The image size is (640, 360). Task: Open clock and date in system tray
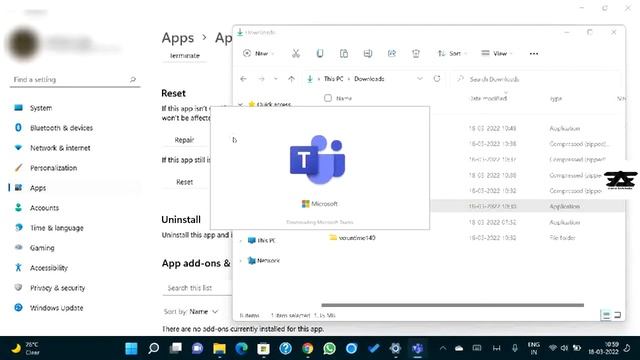click(x=603, y=348)
